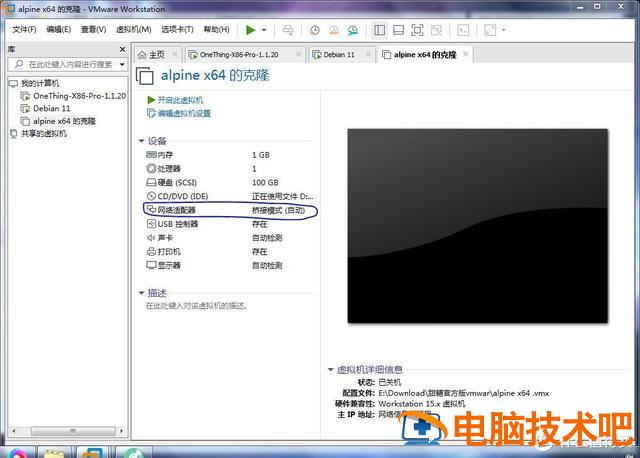Open the 虚拟机(M) menu
This screenshot has height=458, width=640.
click(x=134, y=29)
